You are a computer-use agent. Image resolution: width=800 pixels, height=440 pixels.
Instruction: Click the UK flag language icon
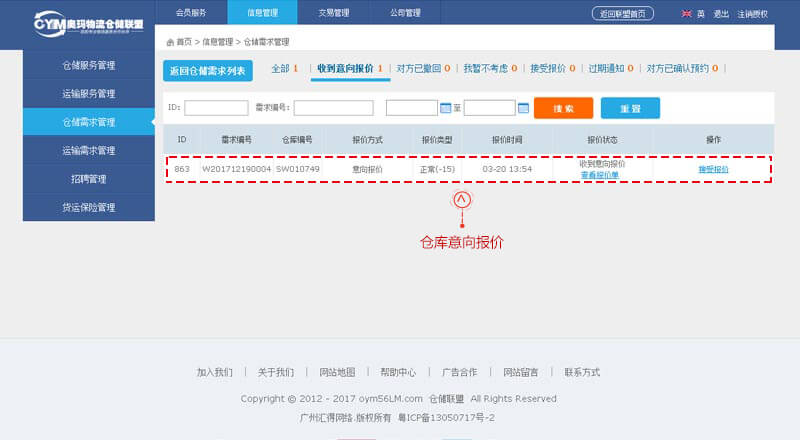point(686,13)
